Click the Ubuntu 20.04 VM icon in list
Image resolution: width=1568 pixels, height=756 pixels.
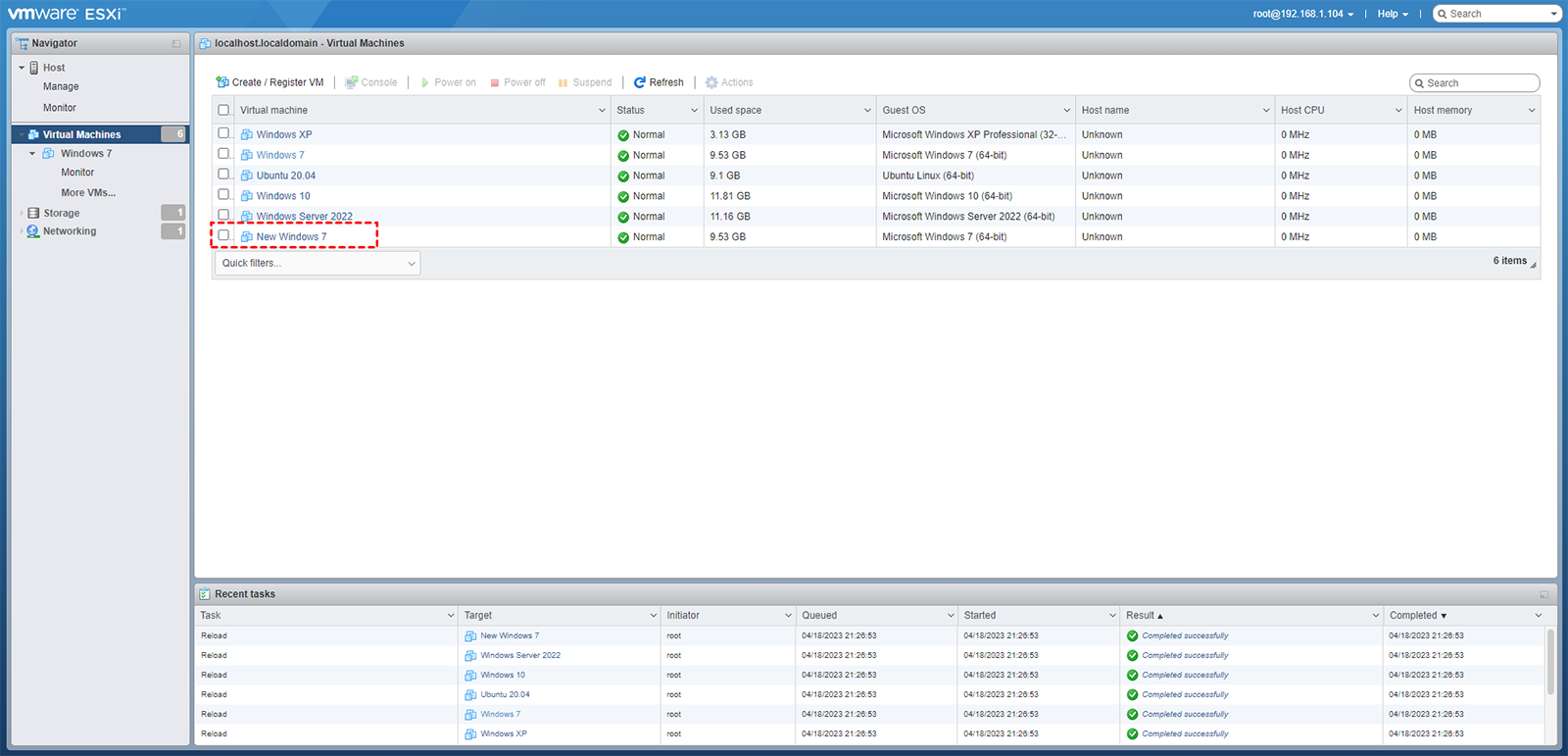247,176
